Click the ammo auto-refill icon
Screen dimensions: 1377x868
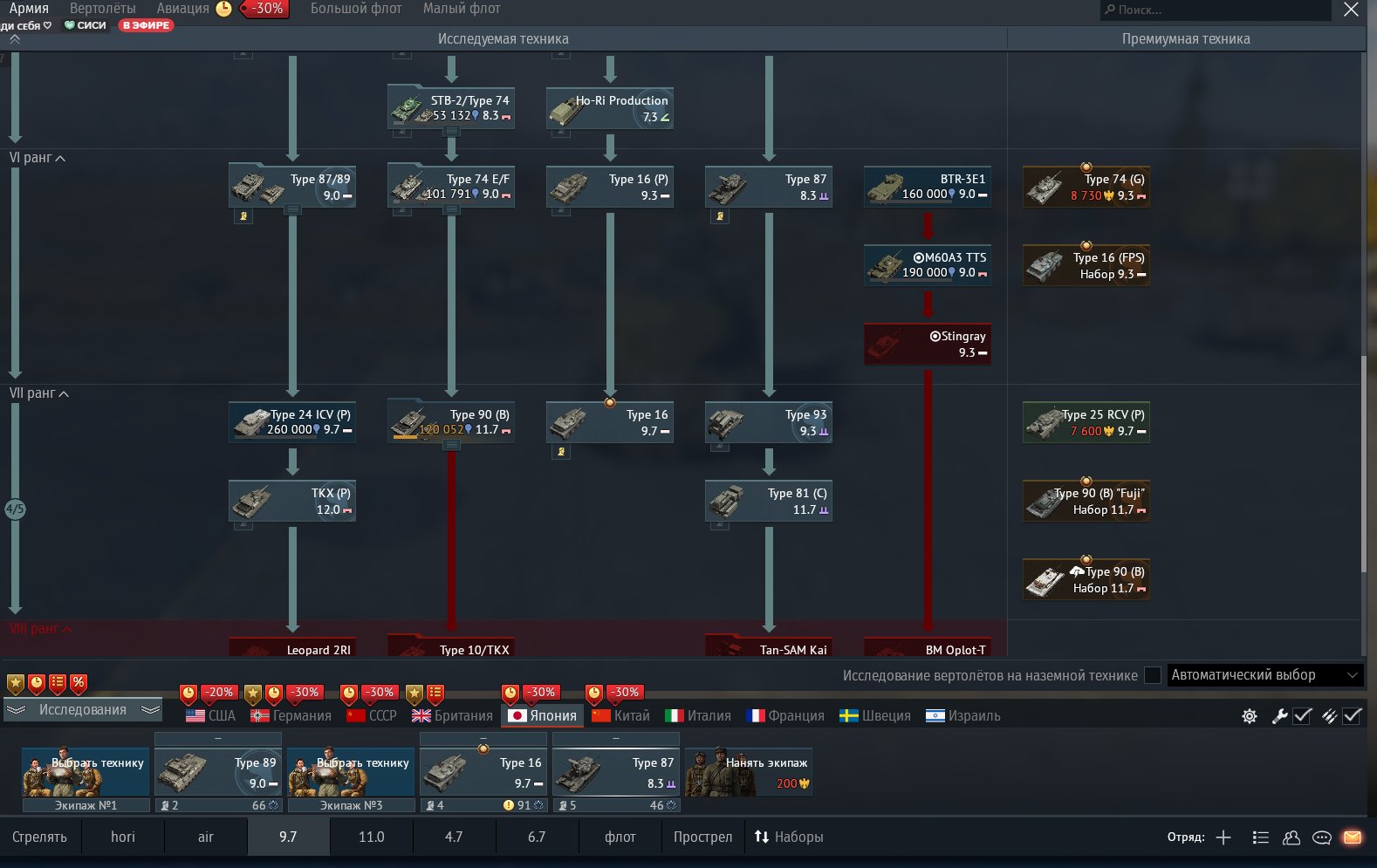click(x=1329, y=716)
